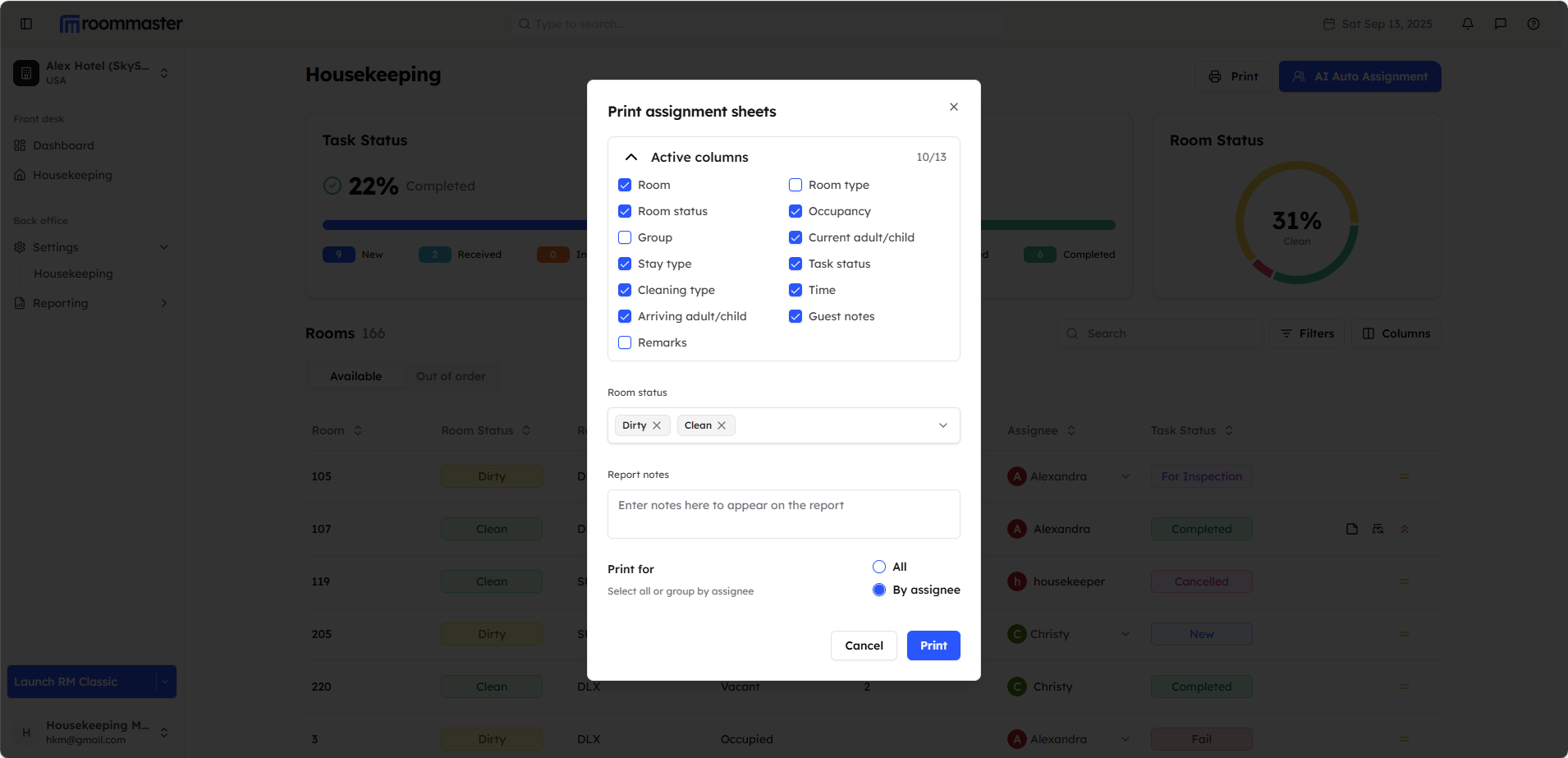
Task: Check the Remarks column checkbox
Action: 625,342
